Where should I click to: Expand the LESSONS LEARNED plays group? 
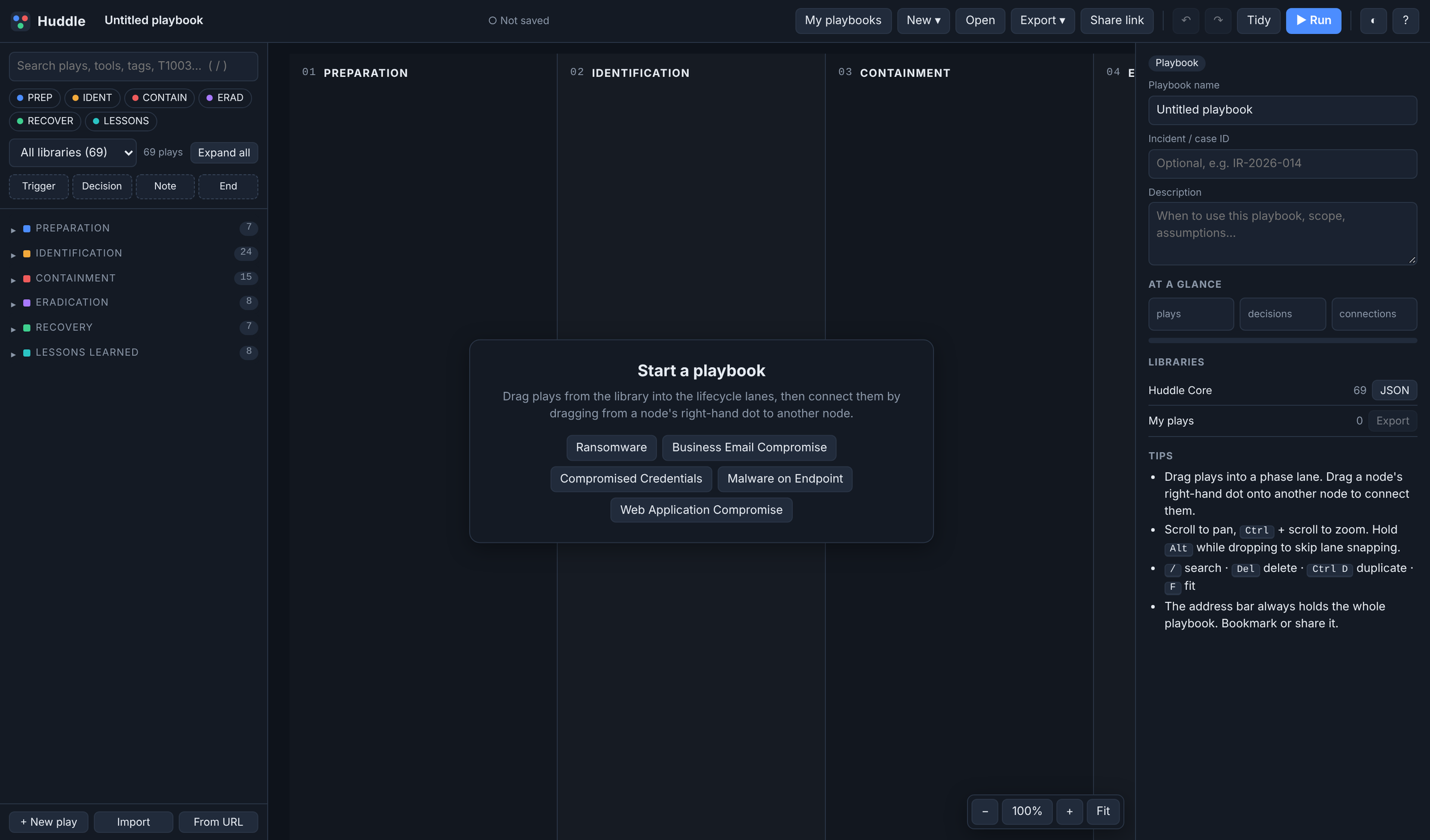[133, 353]
